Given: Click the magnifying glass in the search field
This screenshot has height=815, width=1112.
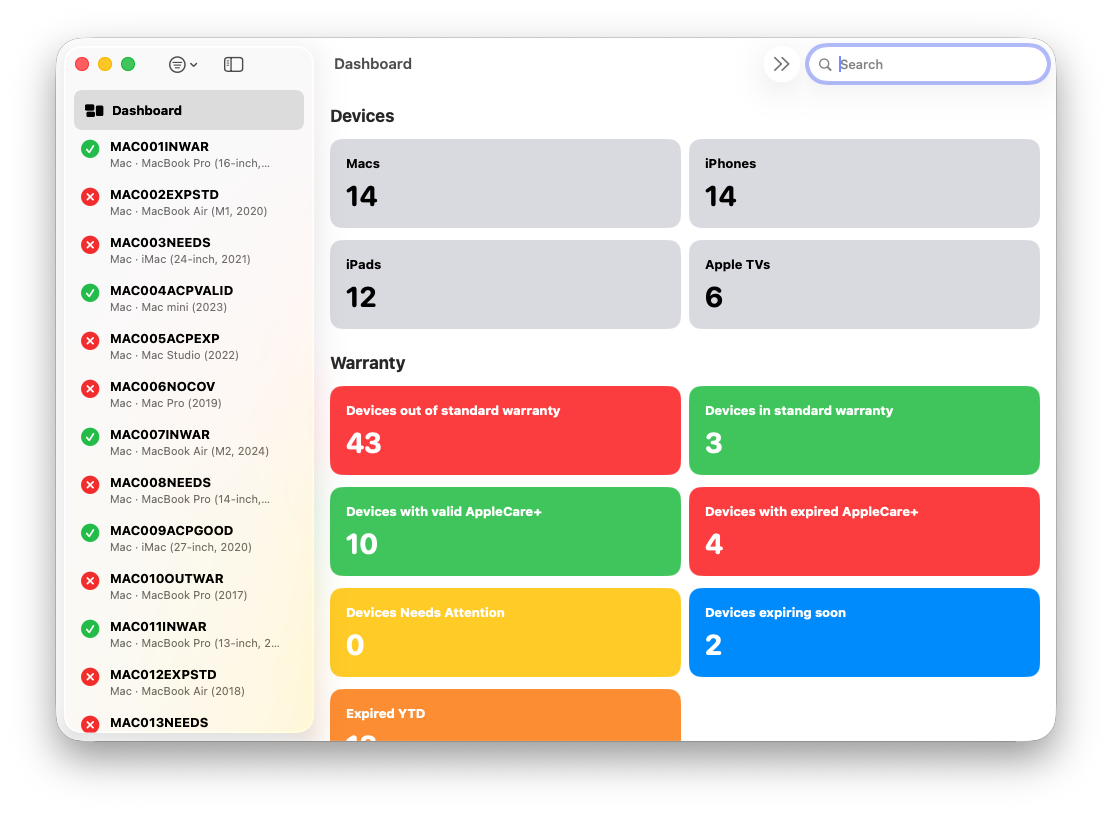Looking at the screenshot, I should 824,64.
